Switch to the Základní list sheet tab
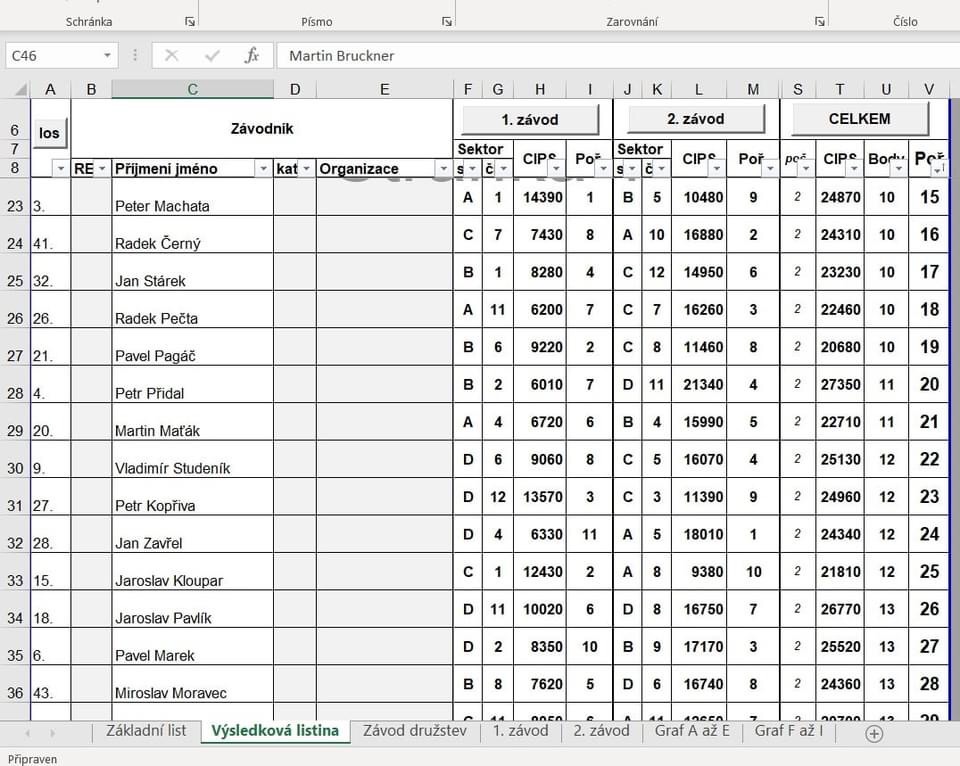Image resolution: width=960 pixels, height=766 pixels. point(146,730)
